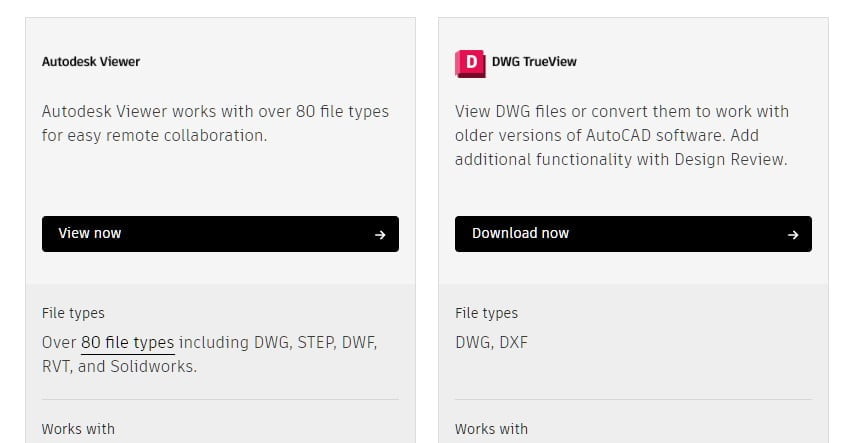Click the 'DWG, DXF' file types text

[x=491, y=342]
